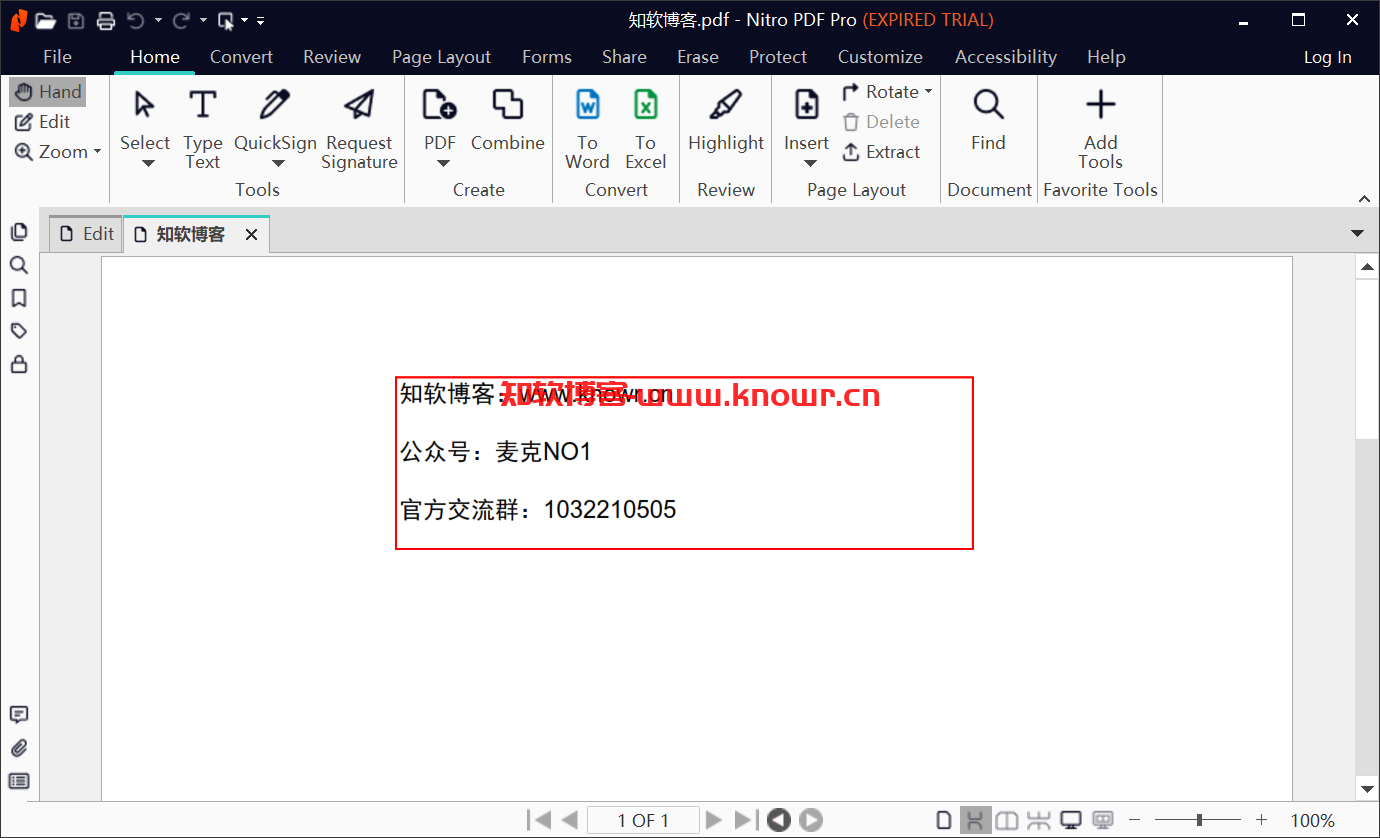This screenshot has height=838, width=1380.
Task: Click the disabled Delete page button
Action: click(x=881, y=122)
